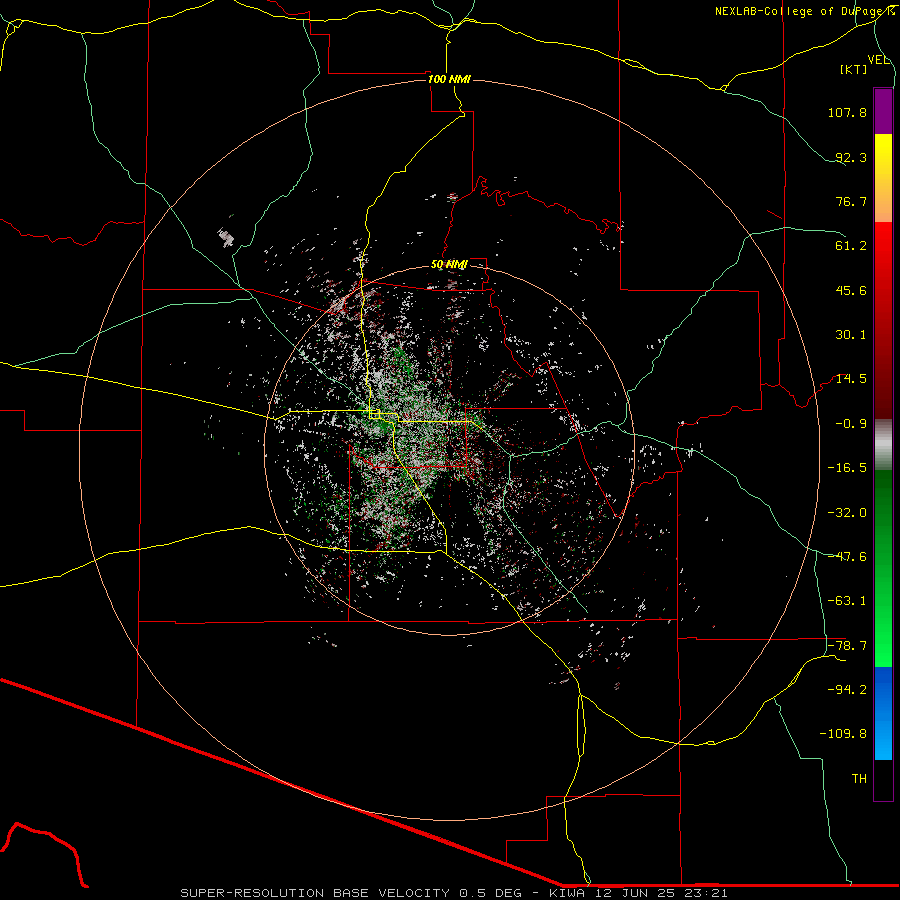Click the 61.2 velocity scale value
Viewport: 900px width, 900px height.
(851, 246)
